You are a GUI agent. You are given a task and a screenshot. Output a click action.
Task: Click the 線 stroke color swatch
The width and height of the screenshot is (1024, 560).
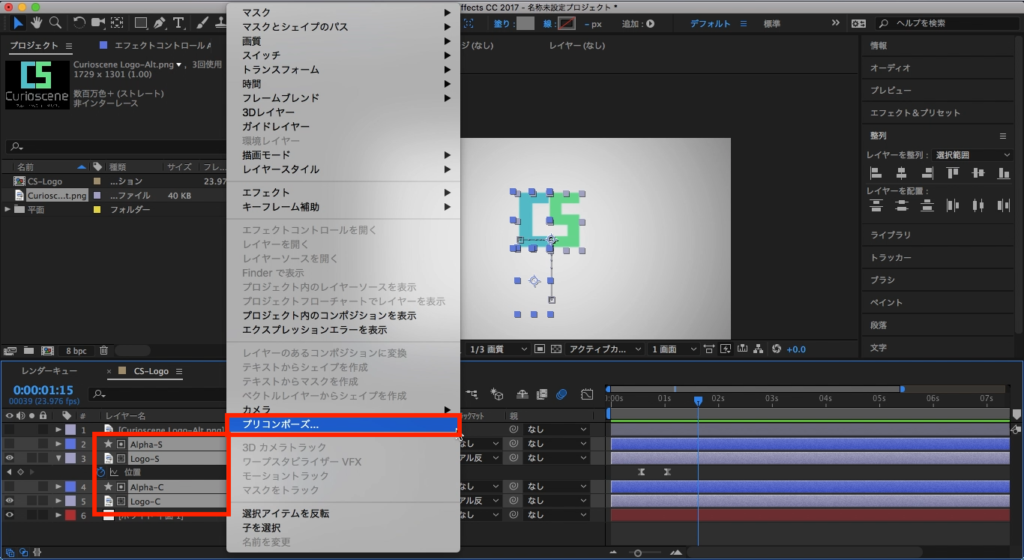pyautogui.click(x=567, y=23)
